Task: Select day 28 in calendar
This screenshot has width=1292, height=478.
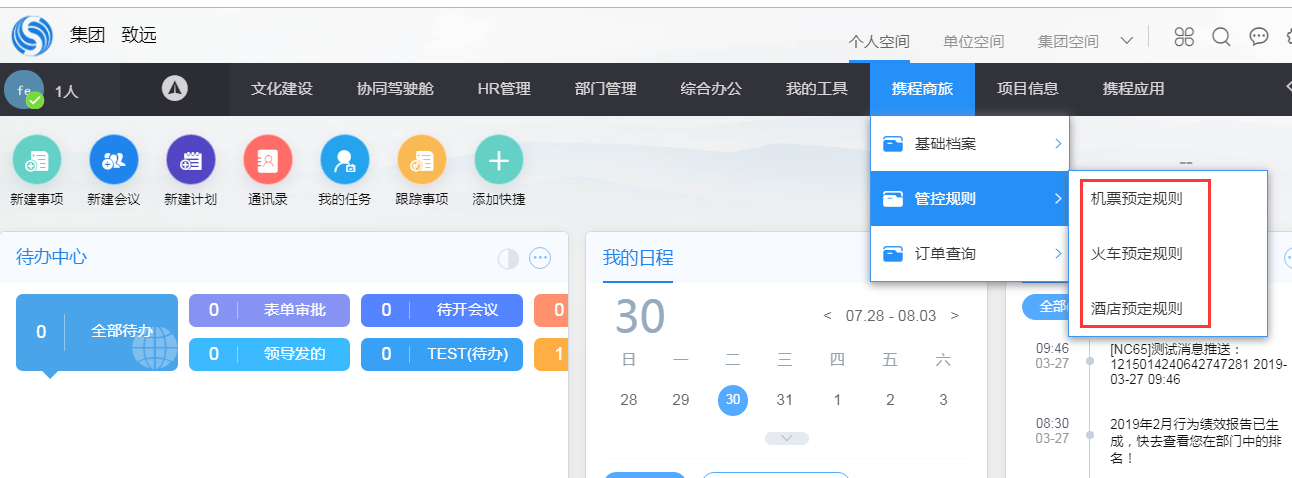Action: (x=629, y=400)
